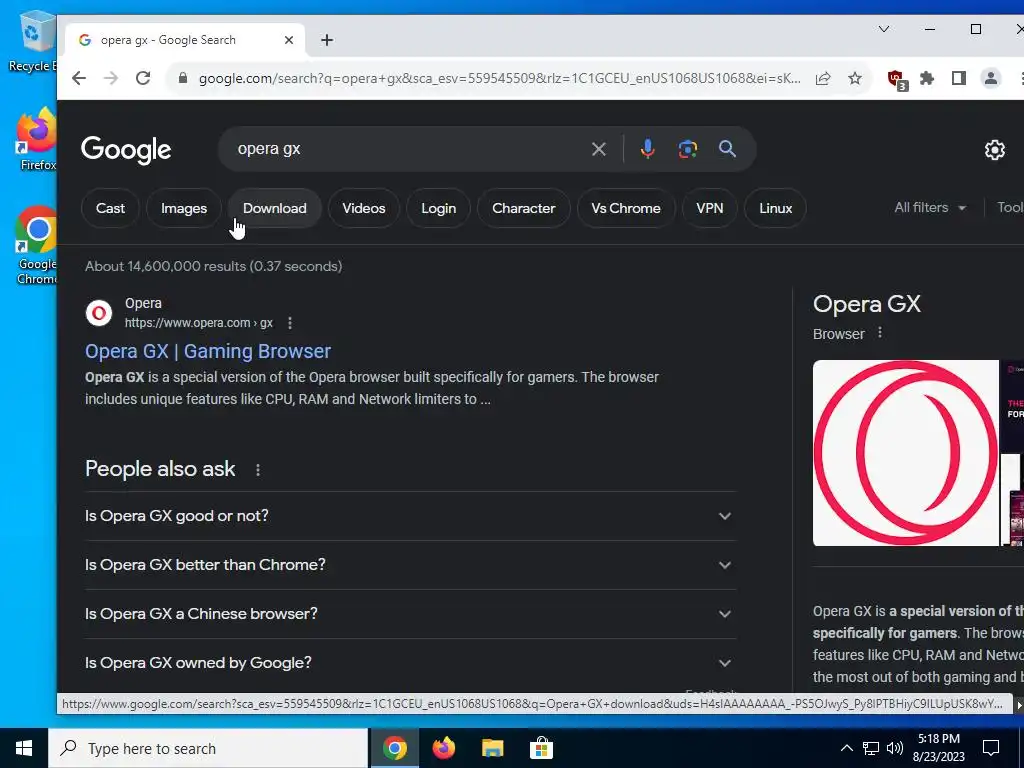Switch to the Images filter chip
1024x768 pixels.
(184, 208)
